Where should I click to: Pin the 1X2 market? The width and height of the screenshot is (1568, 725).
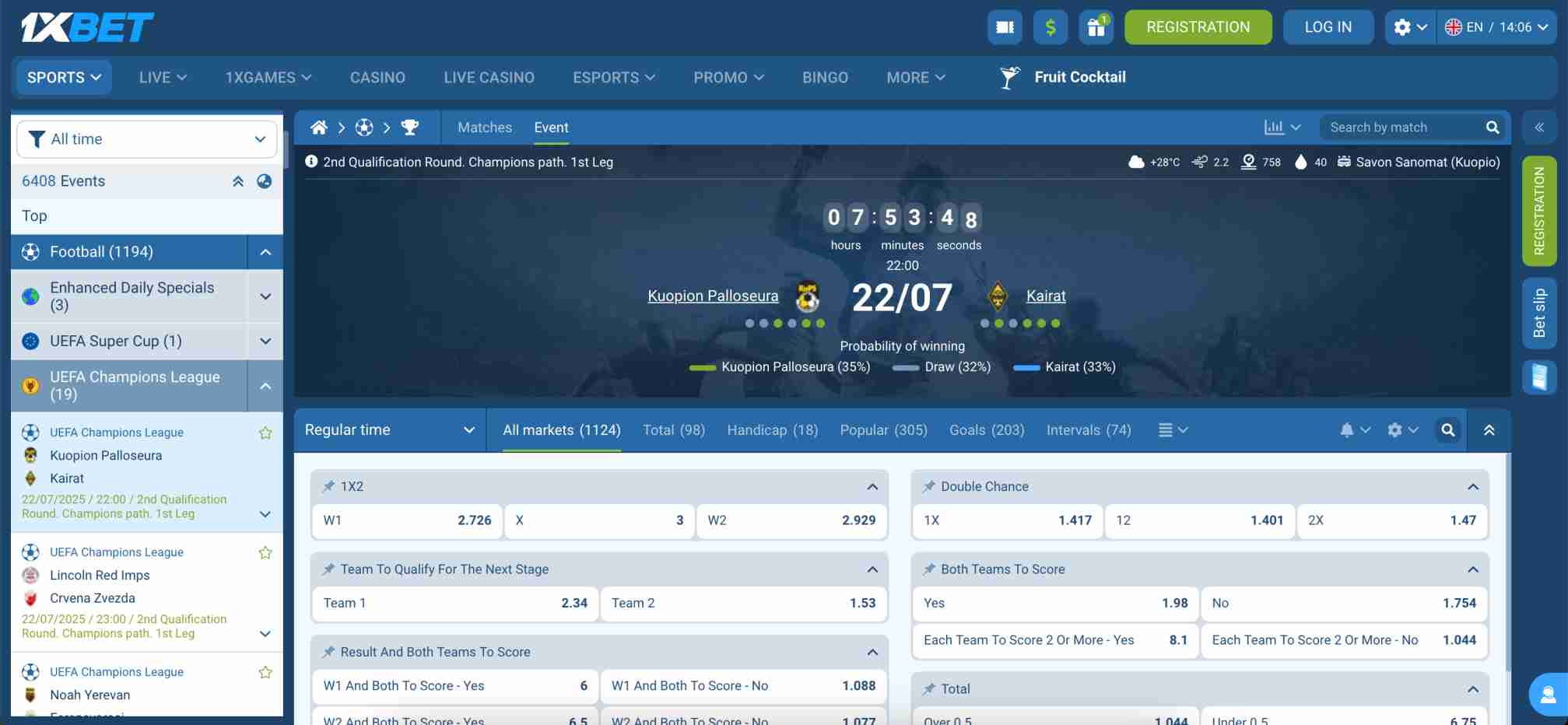point(328,487)
